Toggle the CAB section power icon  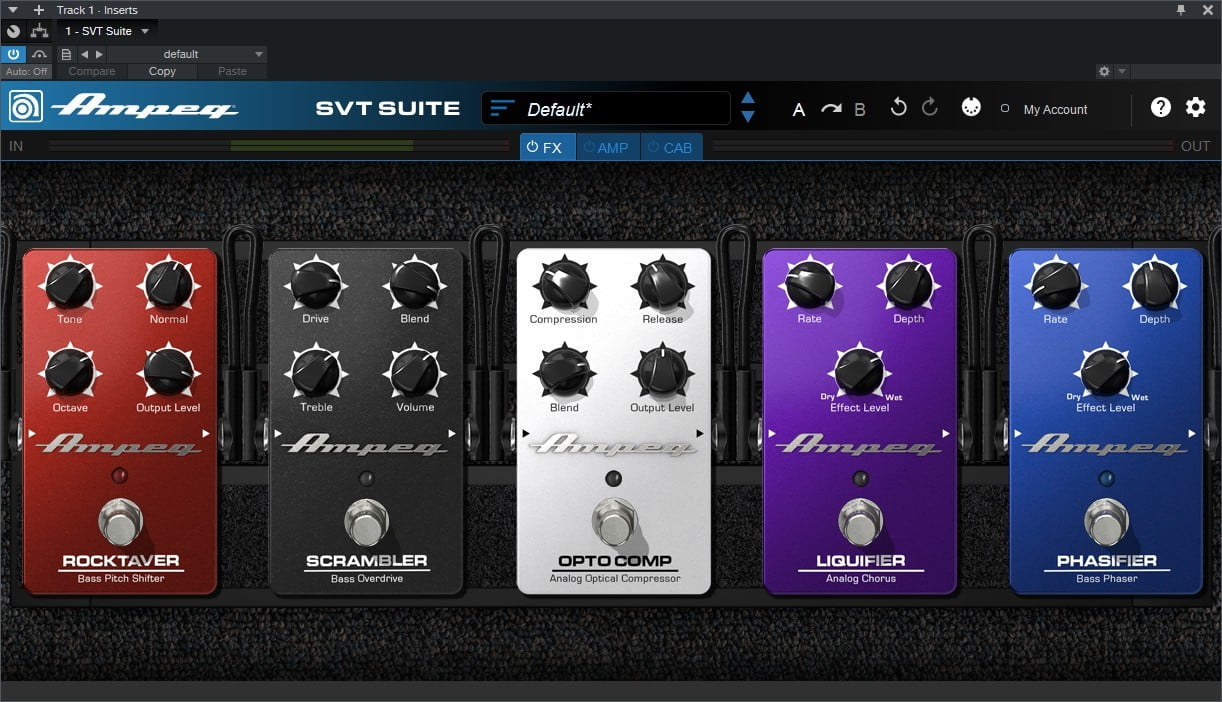[654, 147]
